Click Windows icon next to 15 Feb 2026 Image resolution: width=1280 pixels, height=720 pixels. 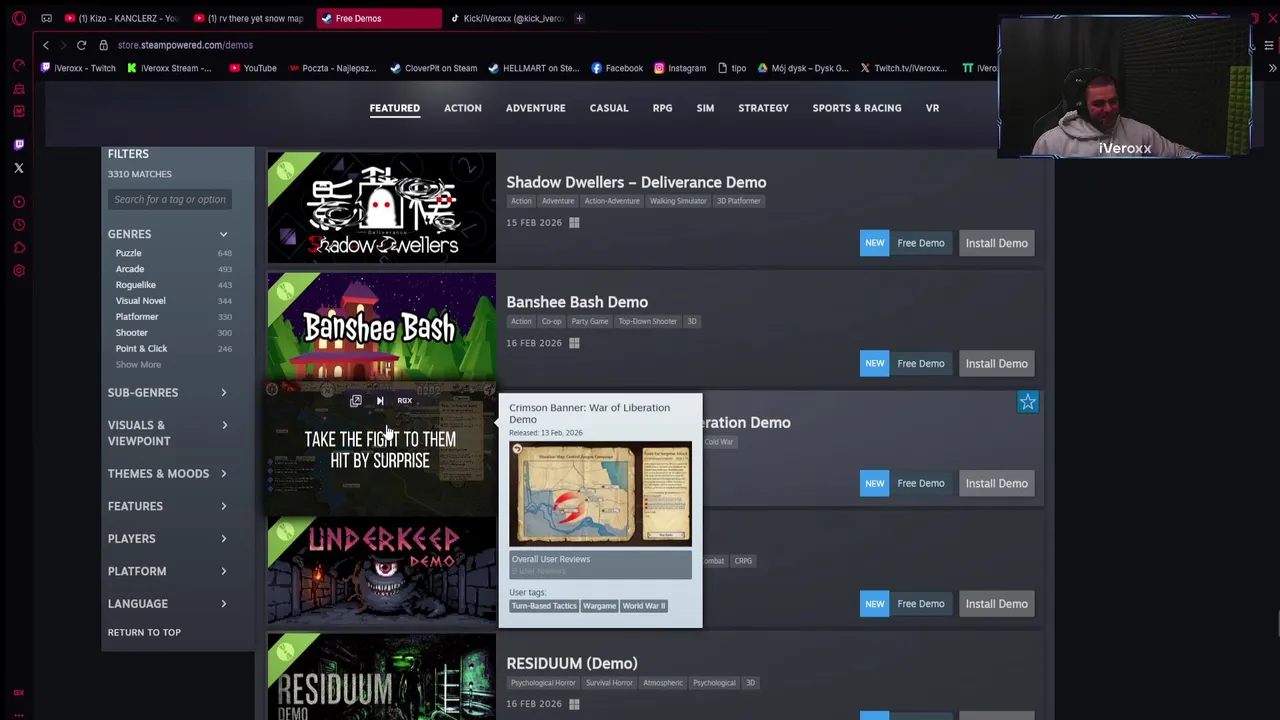point(574,222)
